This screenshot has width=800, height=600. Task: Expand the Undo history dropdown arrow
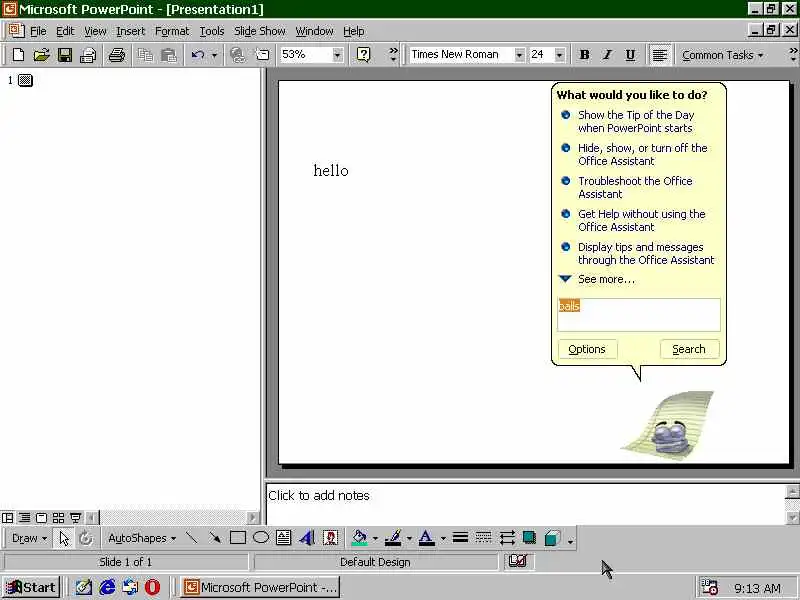214,55
